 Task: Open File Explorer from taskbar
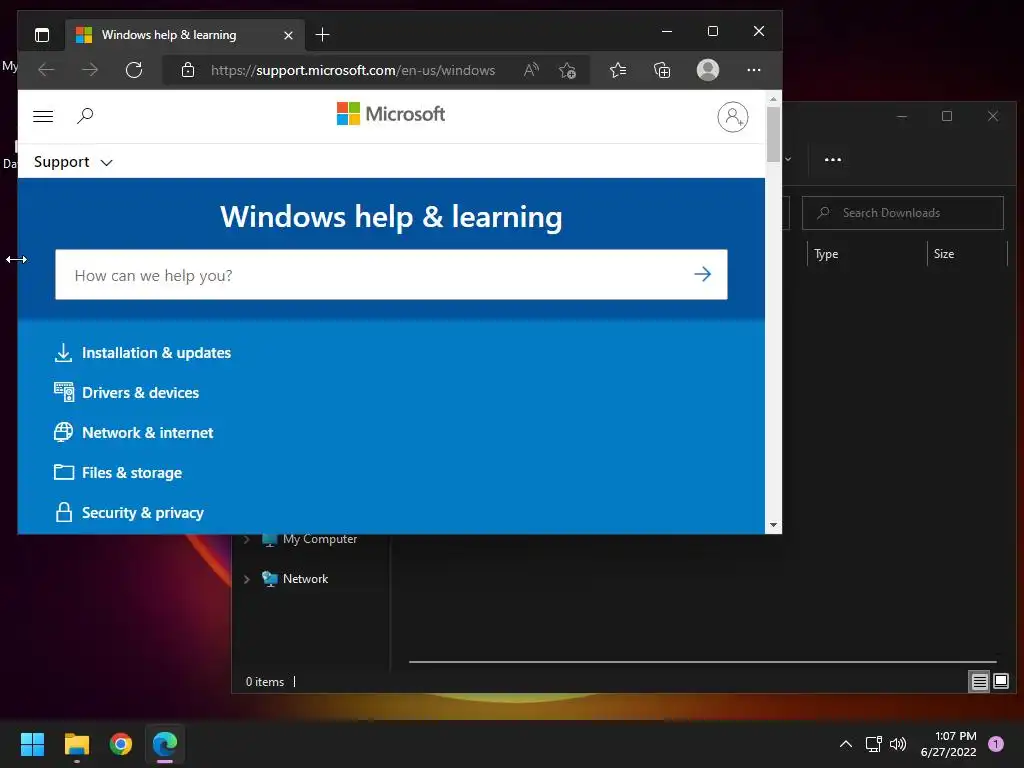[x=76, y=744]
